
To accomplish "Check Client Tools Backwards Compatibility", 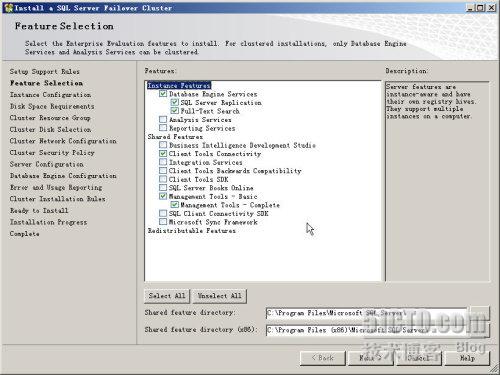I will click(x=163, y=171).
